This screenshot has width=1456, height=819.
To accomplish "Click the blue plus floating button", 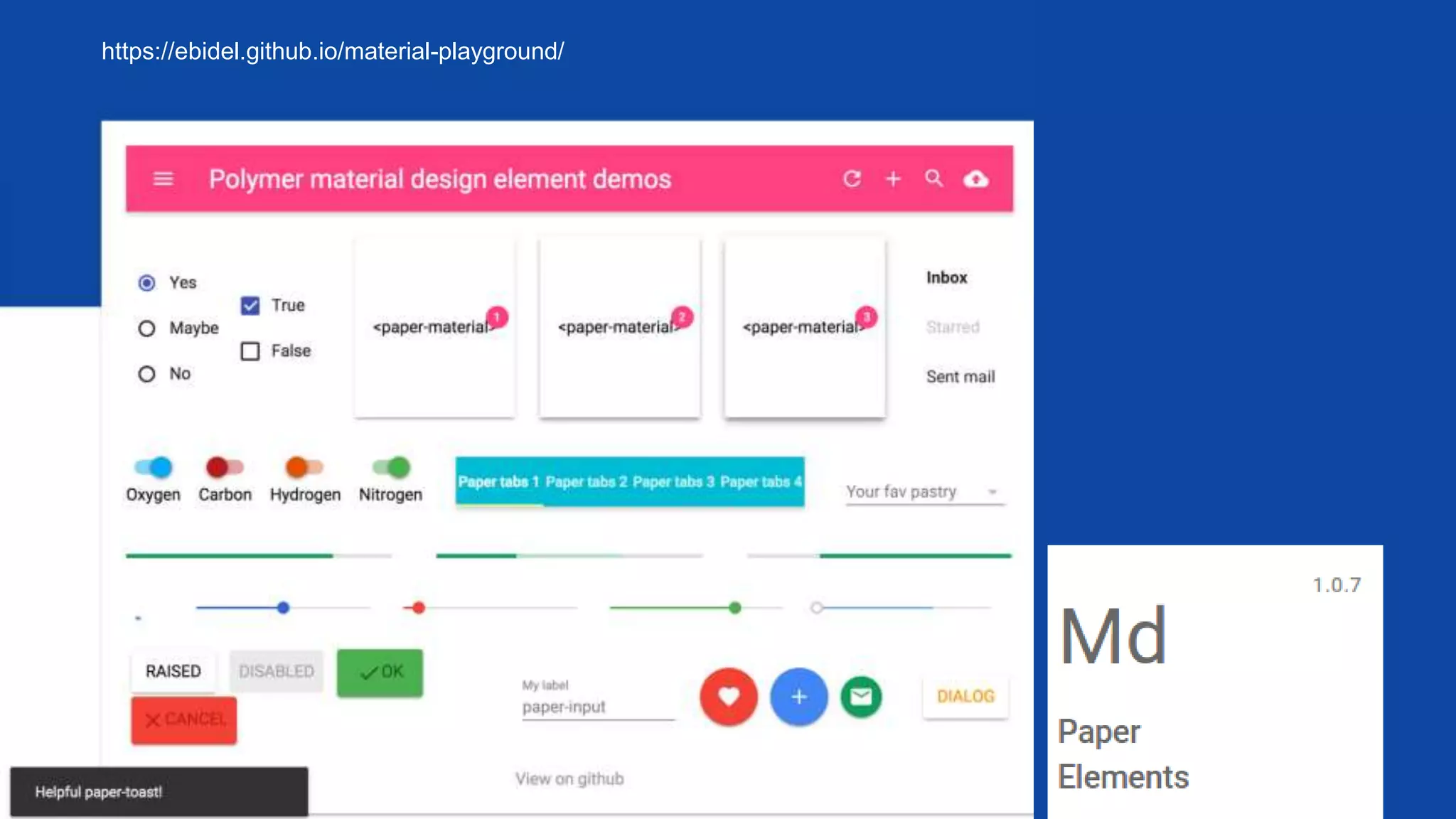I will pos(799,697).
